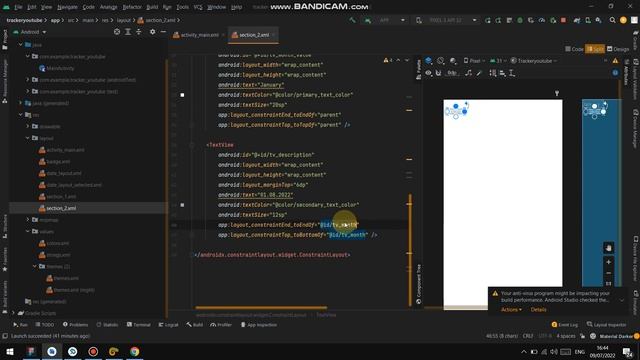This screenshot has height=360, width=640.
Task: Click Infer Constraints magic wand icon
Action: click(x=479, y=73)
